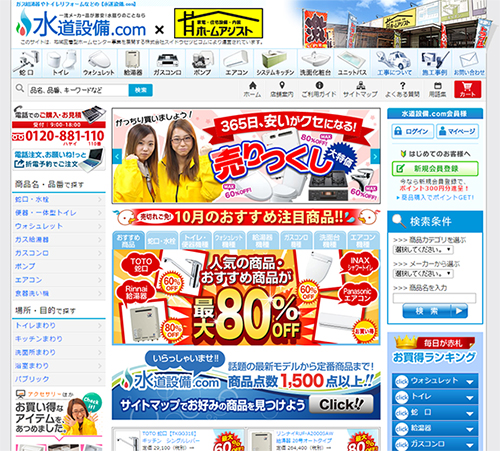Select the 給湯器機種 tab
This screenshot has height=451, width=500.
tap(263, 240)
